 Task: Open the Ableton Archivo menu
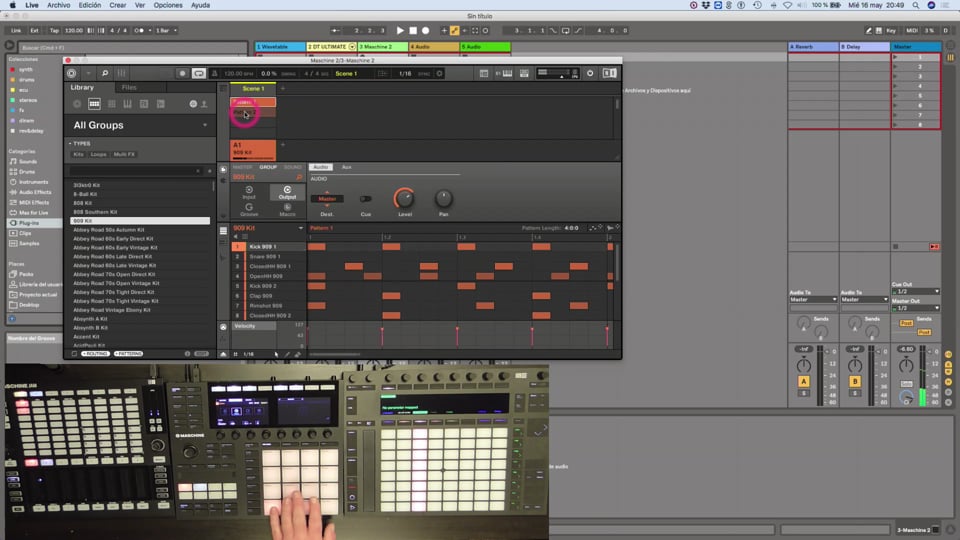(58, 5)
